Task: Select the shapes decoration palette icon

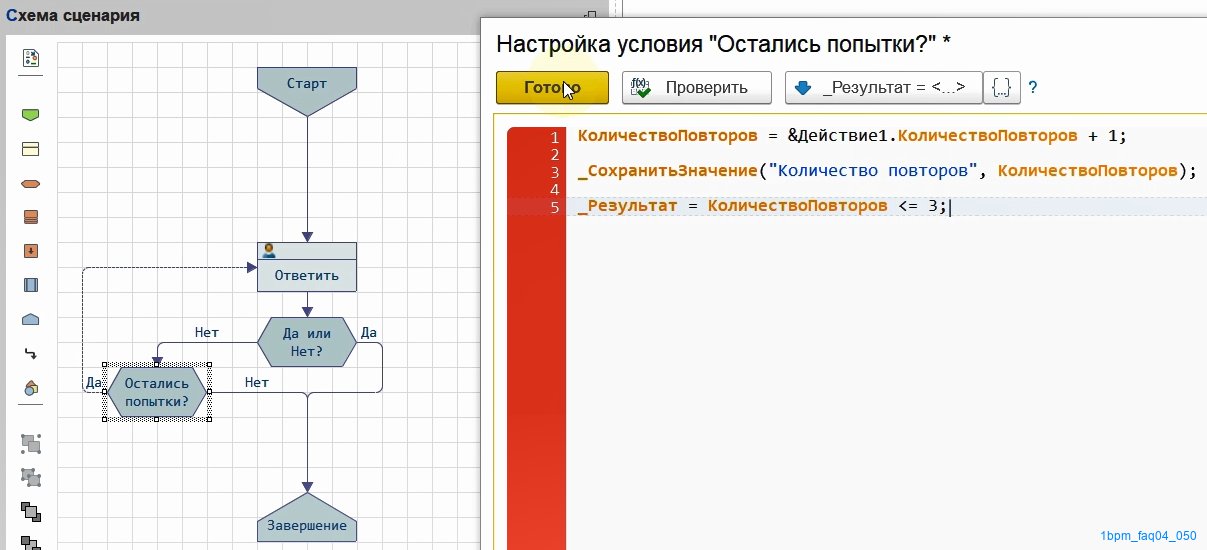Action: [x=31, y=387]
